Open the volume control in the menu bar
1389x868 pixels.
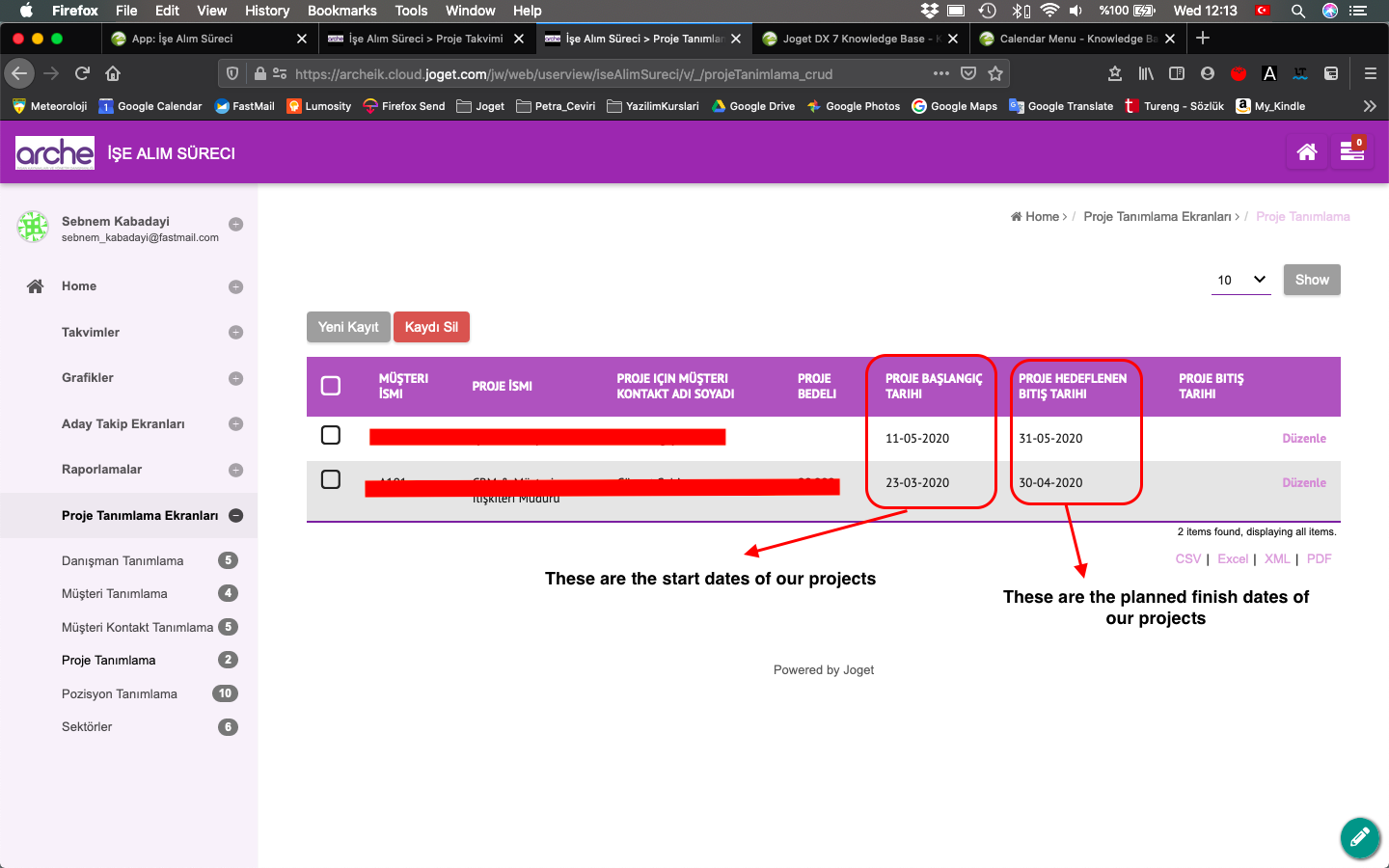1076,11
